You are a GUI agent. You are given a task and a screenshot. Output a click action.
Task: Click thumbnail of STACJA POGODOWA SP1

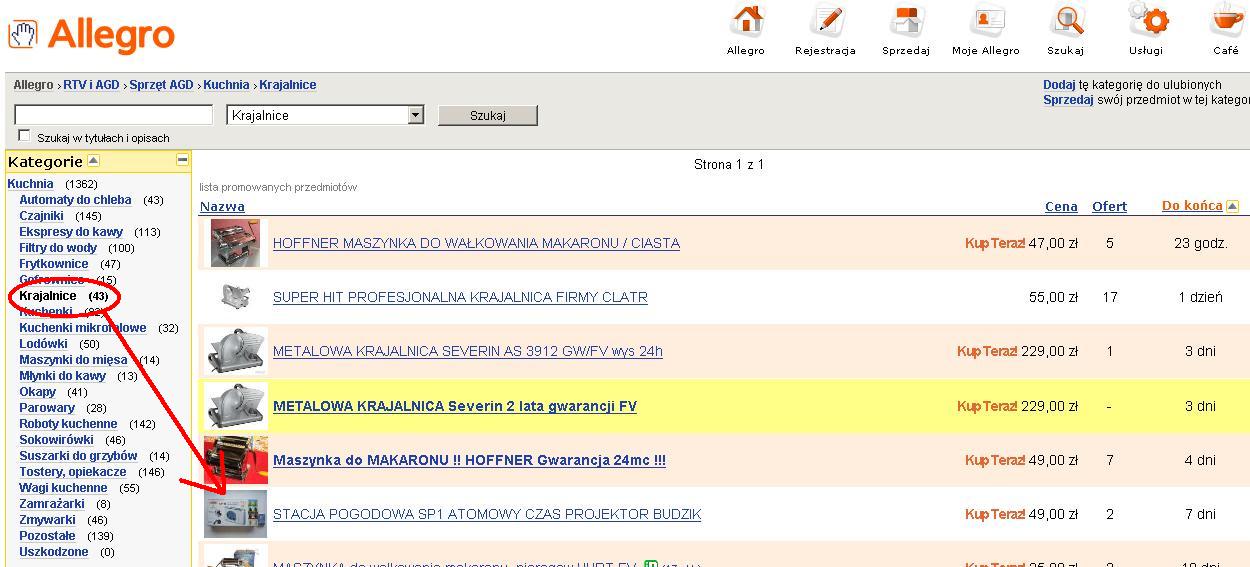(236, 514)
